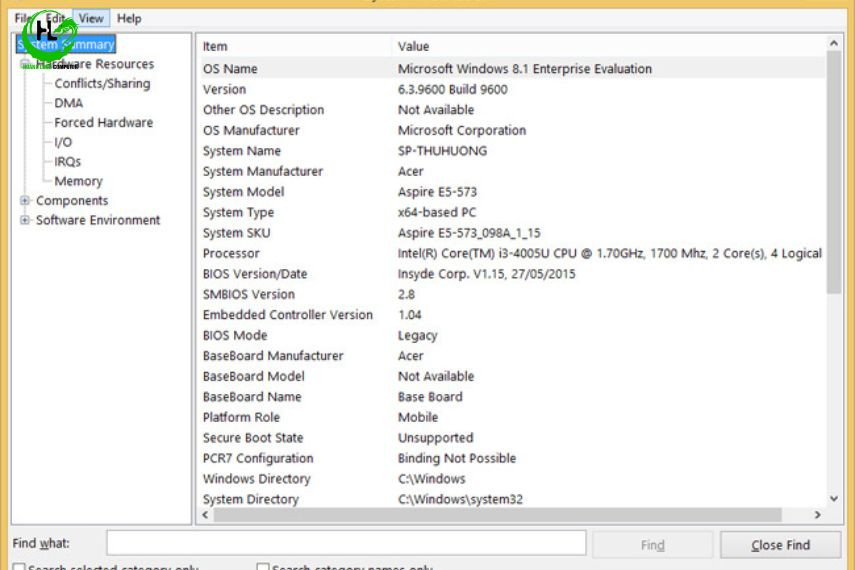Toggle Search selected category only checkbox
The width and height of the screenshot is (855, 570).
[x=19, y=567]
